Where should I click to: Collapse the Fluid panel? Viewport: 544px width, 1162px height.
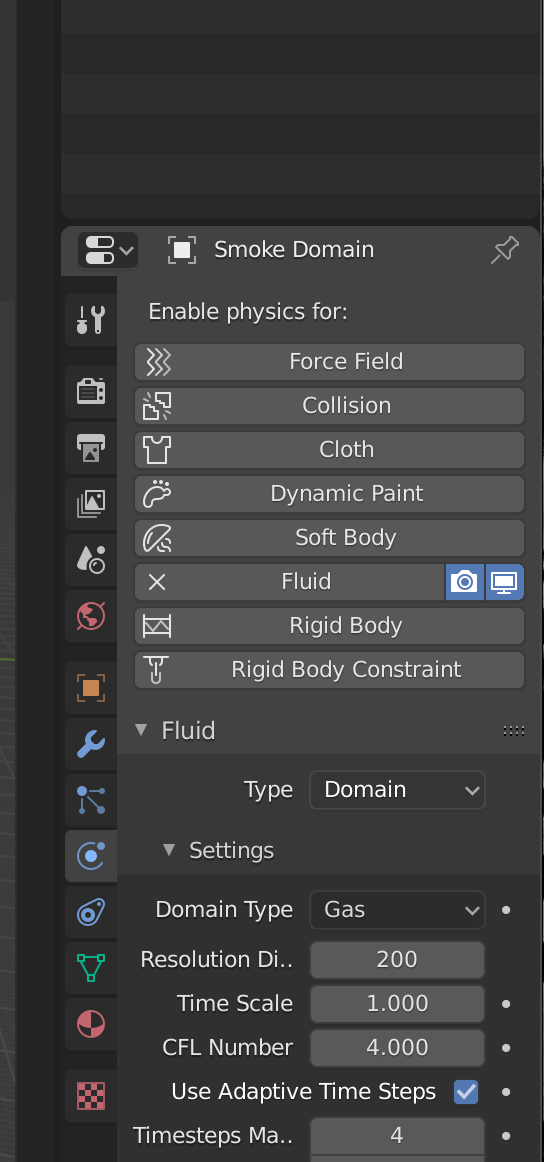141,731
